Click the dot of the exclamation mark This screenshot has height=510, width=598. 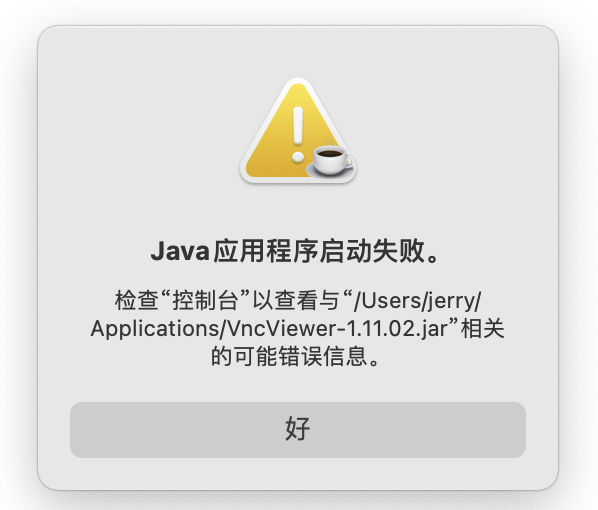(x=298, y=157)
